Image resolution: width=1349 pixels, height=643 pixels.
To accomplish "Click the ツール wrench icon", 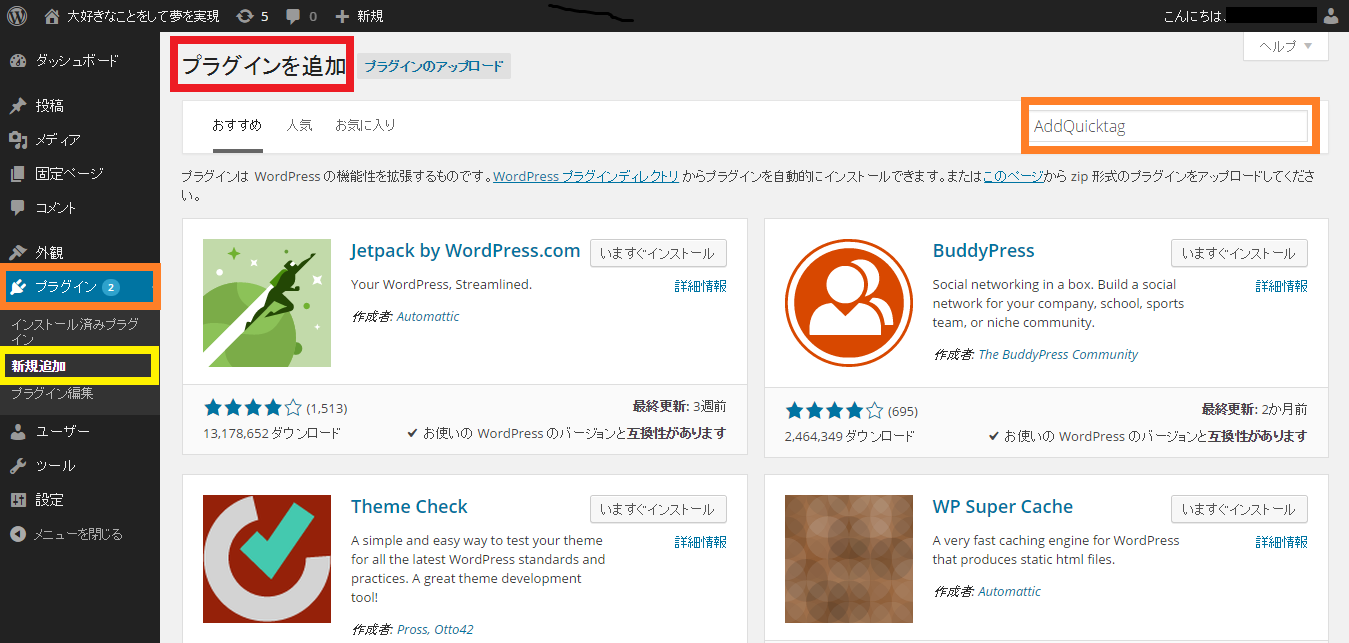I will tap(17, 466).
